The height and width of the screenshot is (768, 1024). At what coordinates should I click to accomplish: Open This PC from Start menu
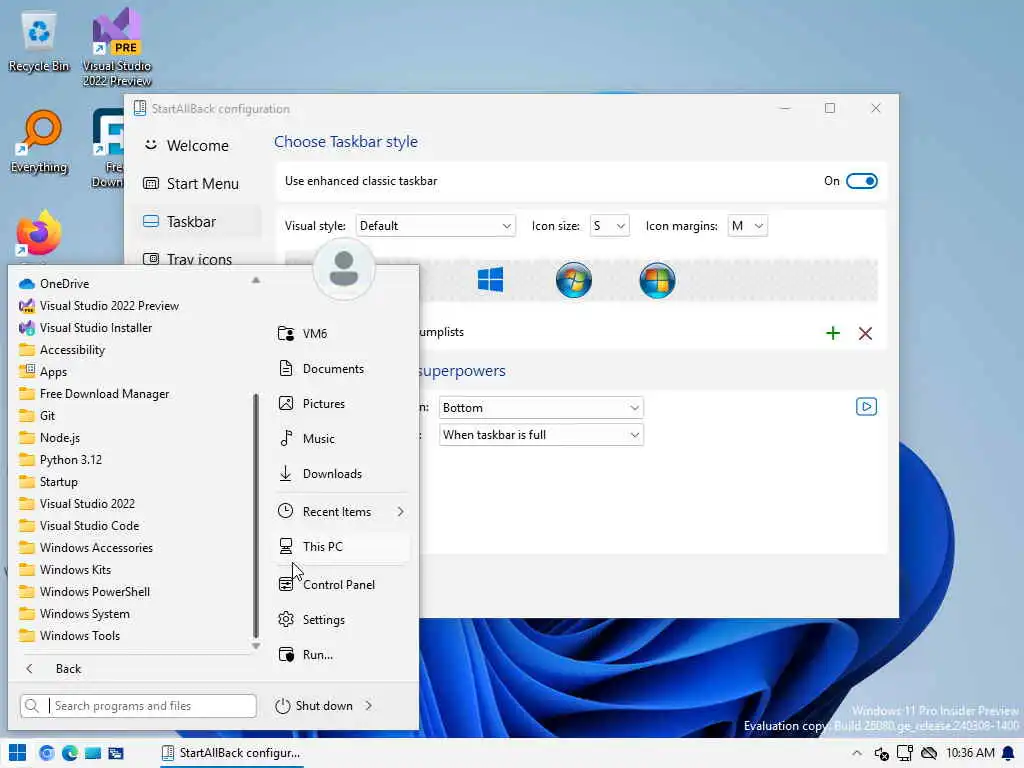343,547
